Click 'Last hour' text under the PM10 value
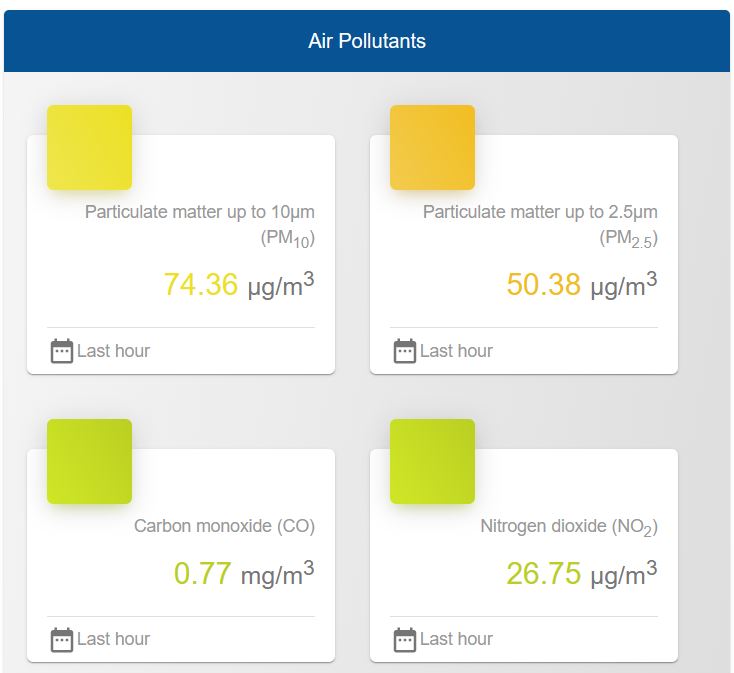Viewport: 734px width, 673px height. click(x=113, y=351)
